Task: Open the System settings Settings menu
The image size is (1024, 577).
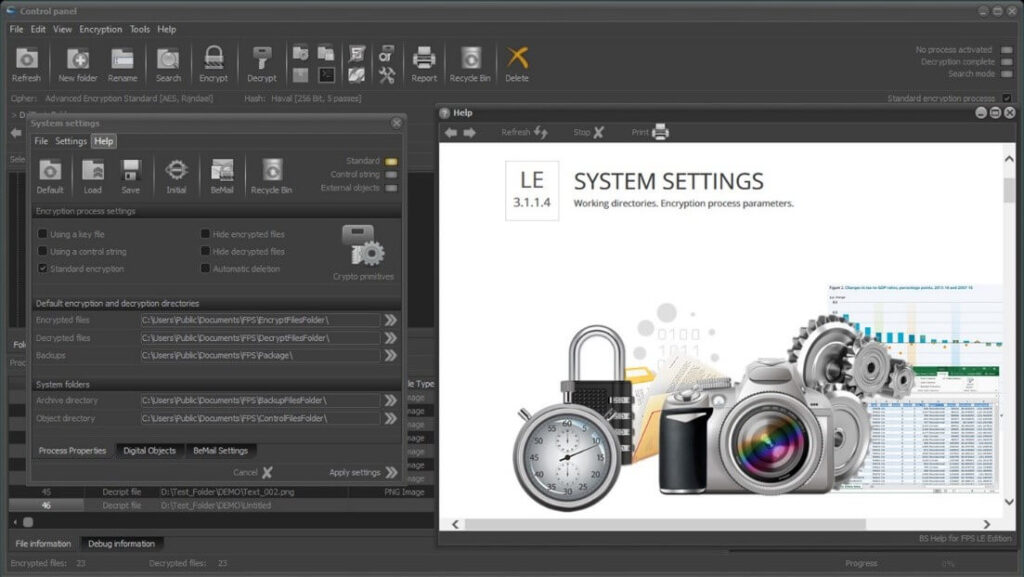Action: pyautogui.click(x=71, y=141)
